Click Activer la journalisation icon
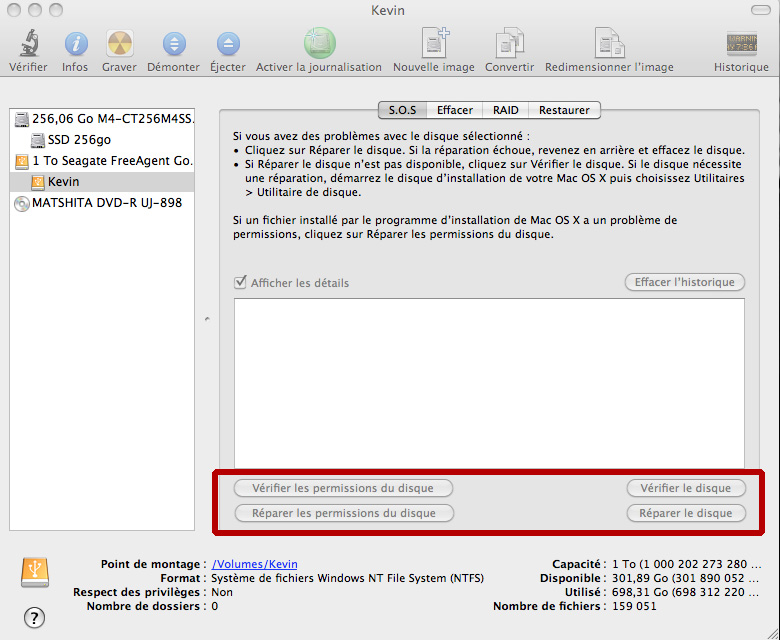This screenshot has height=640, width=780. coord(319,44)
